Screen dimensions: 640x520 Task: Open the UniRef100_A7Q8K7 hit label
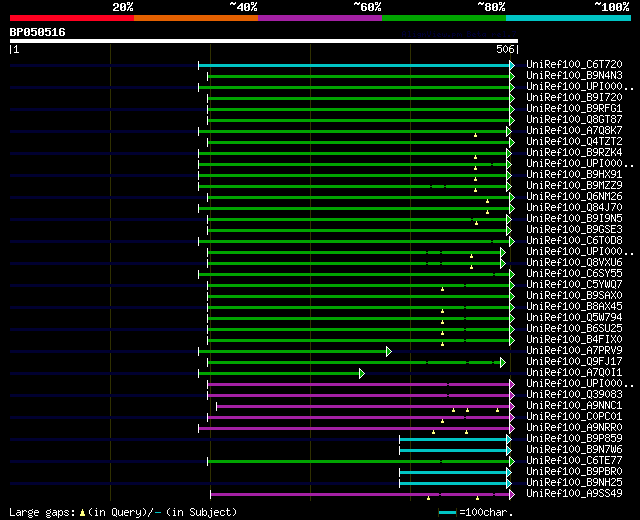(x=574, y=131)
